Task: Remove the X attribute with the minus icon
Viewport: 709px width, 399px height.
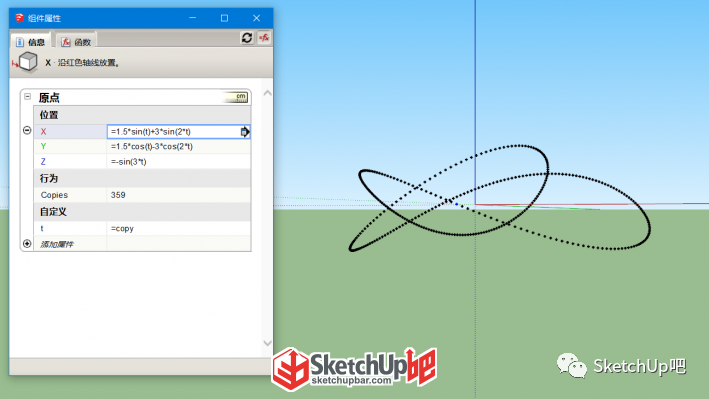Action: (x=27, y=130)
